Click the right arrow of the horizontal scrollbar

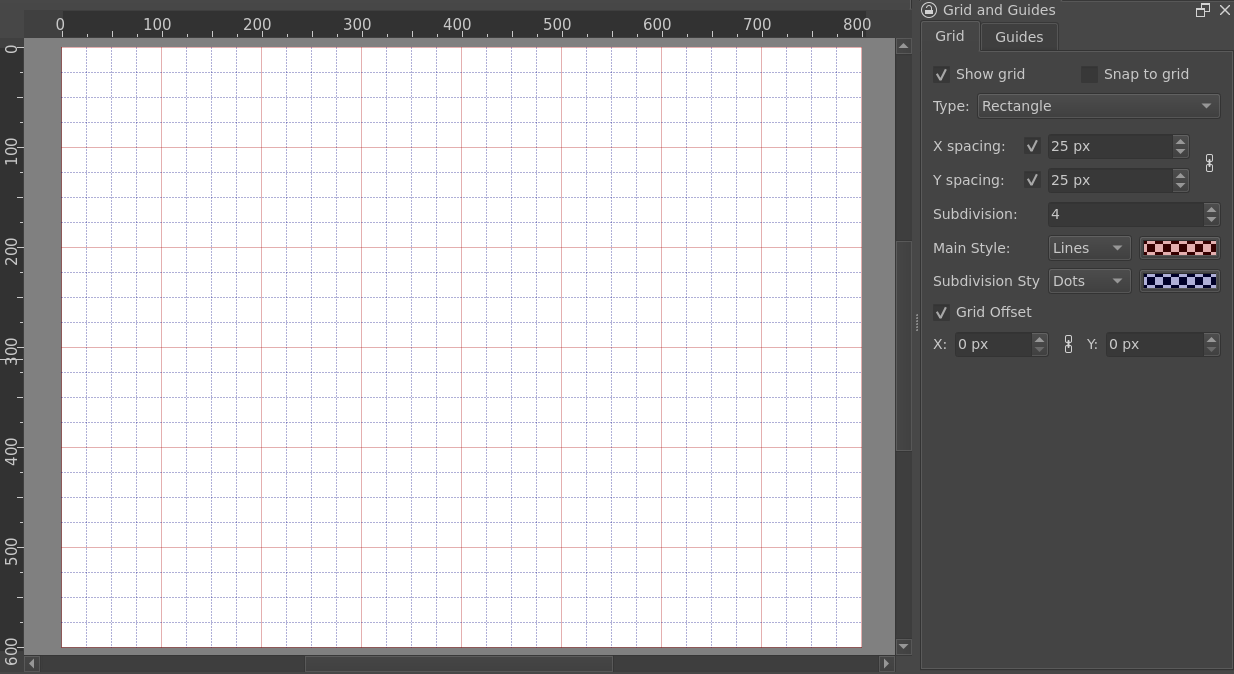coord(886,663)
